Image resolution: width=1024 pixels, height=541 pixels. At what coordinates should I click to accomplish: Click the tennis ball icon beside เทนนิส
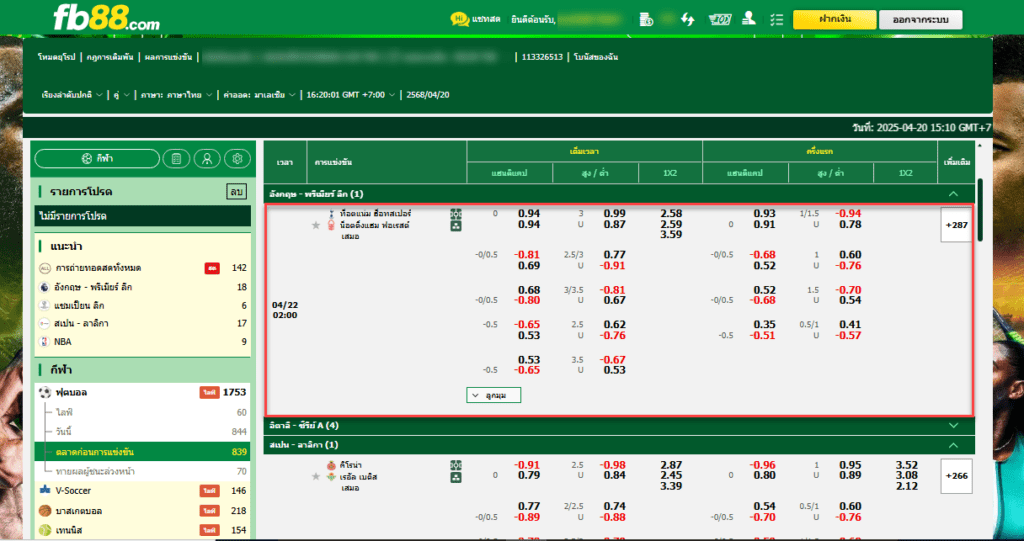45,530
